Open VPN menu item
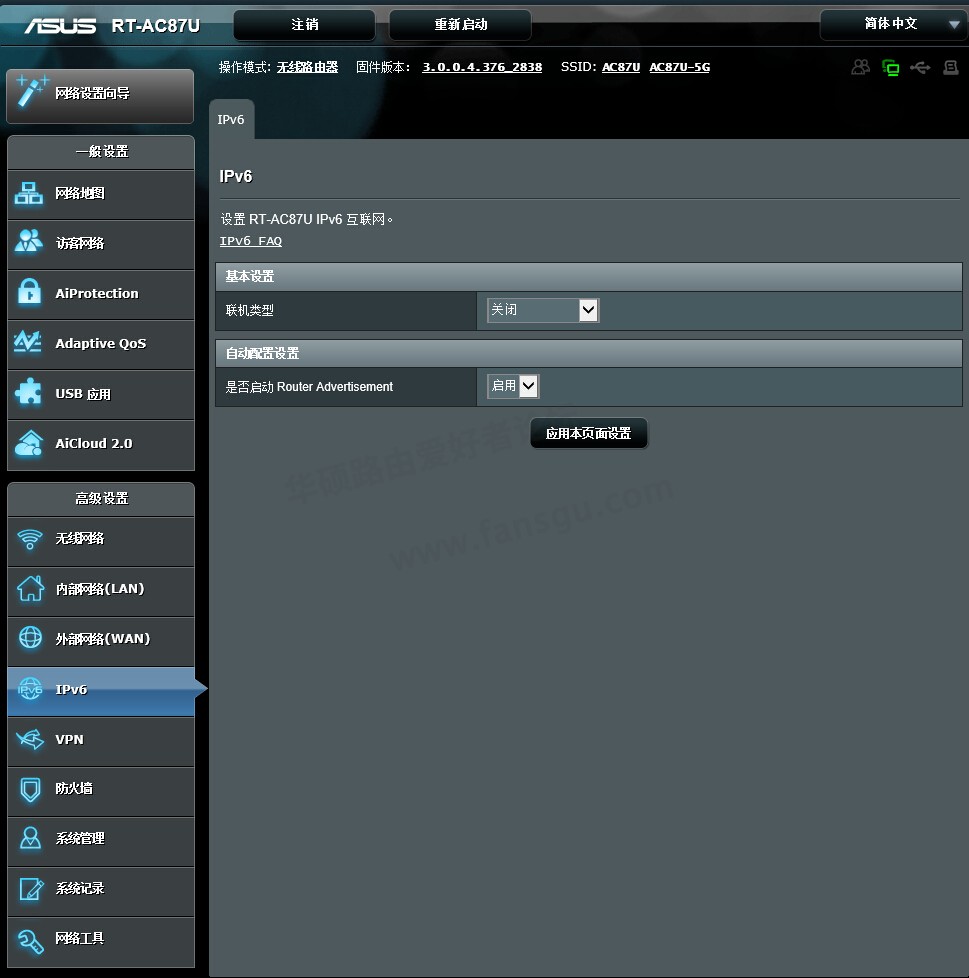 pos(101,741)
